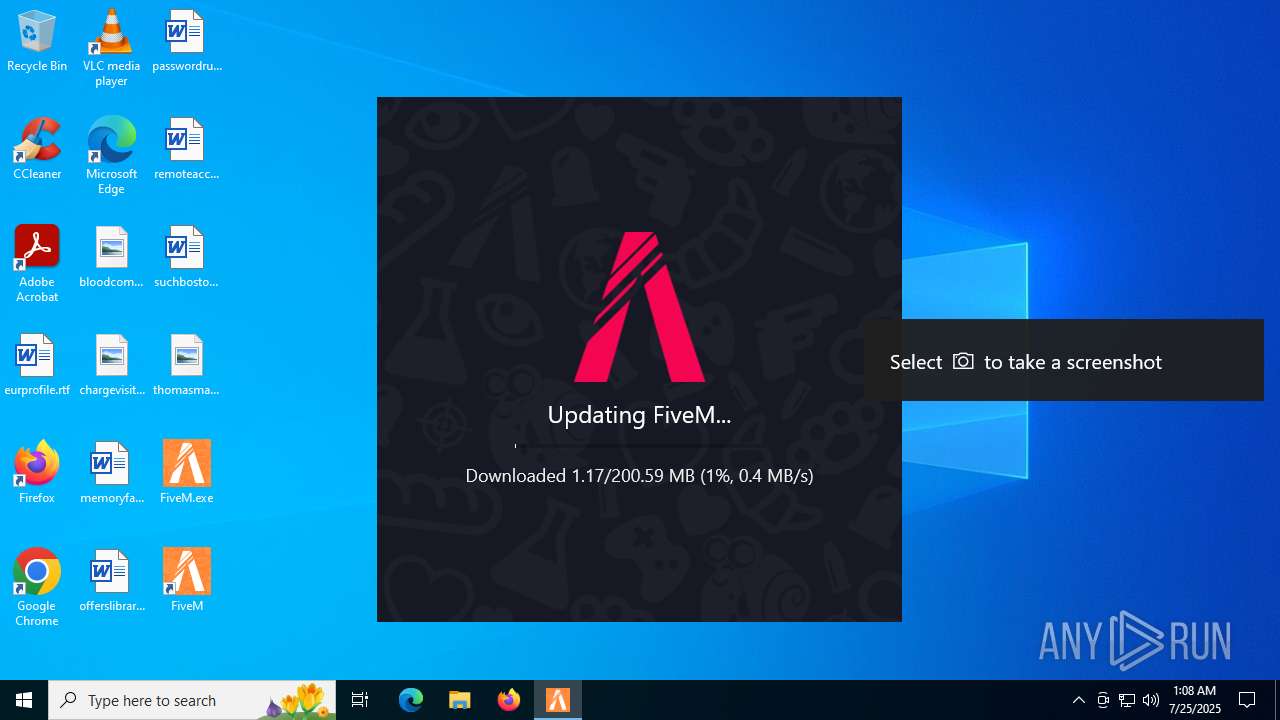Click the Type here to search box
The width and height of the screenshot is (1280, 720).
192,700
